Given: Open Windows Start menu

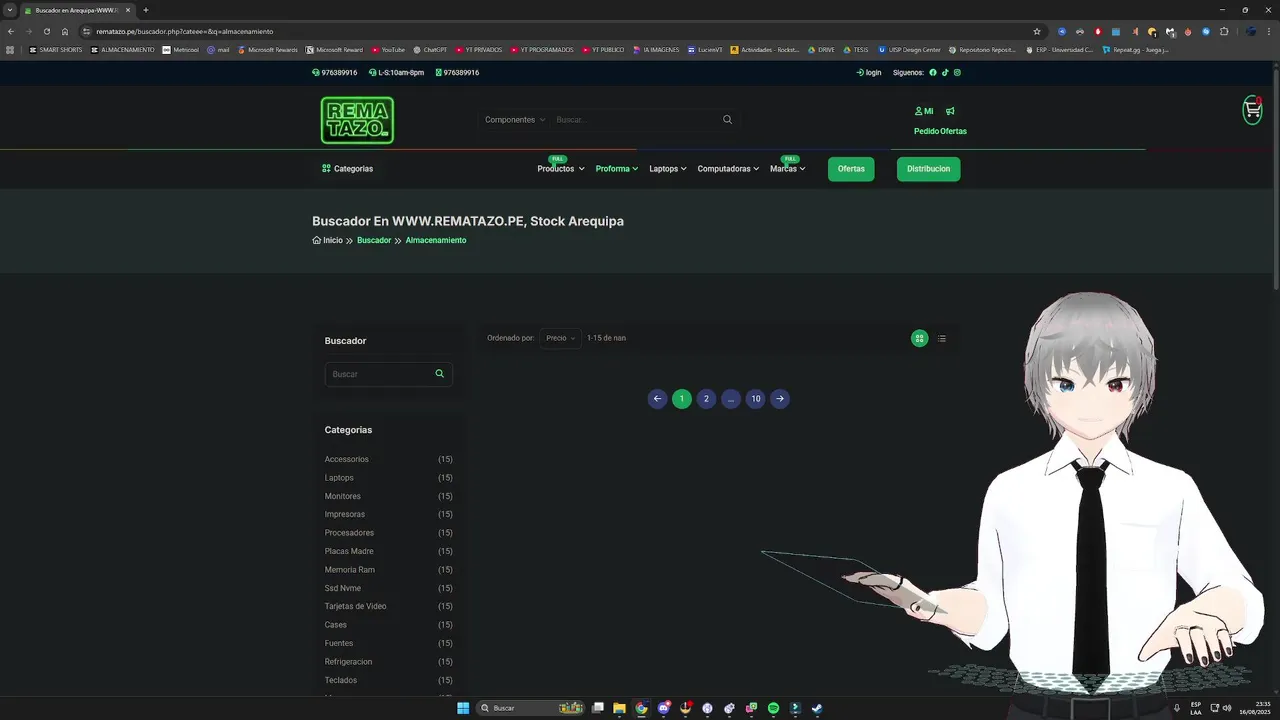Looking at the screenshot, I should [x=463, y=708].
